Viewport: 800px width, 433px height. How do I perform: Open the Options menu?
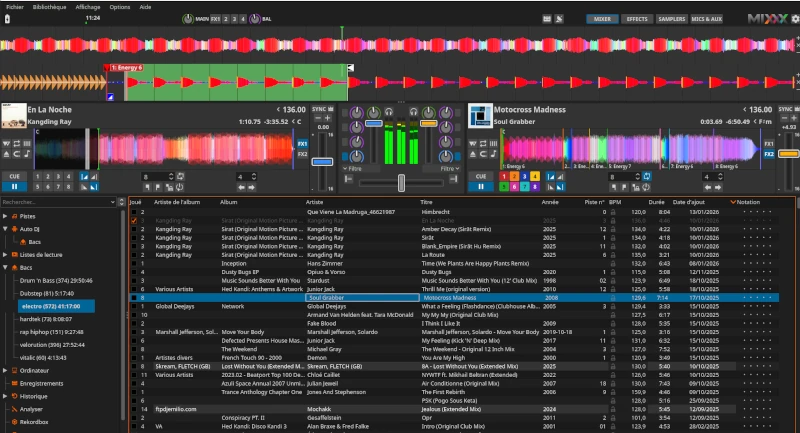[x=119, y=7]
